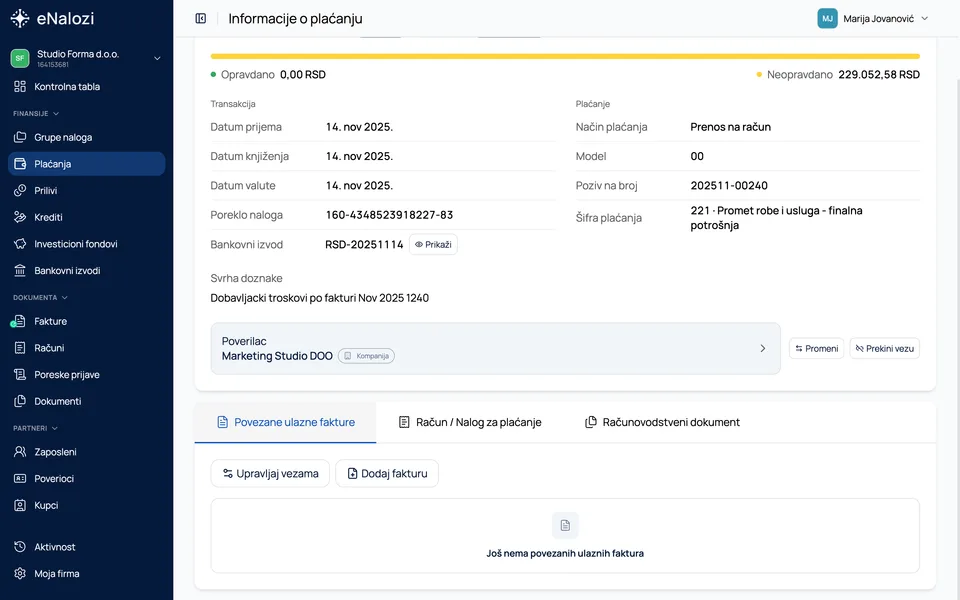Open Marija Jovanović user menu
The width and height of the screenshot is (960, 600).
click(x=873, y=18)
